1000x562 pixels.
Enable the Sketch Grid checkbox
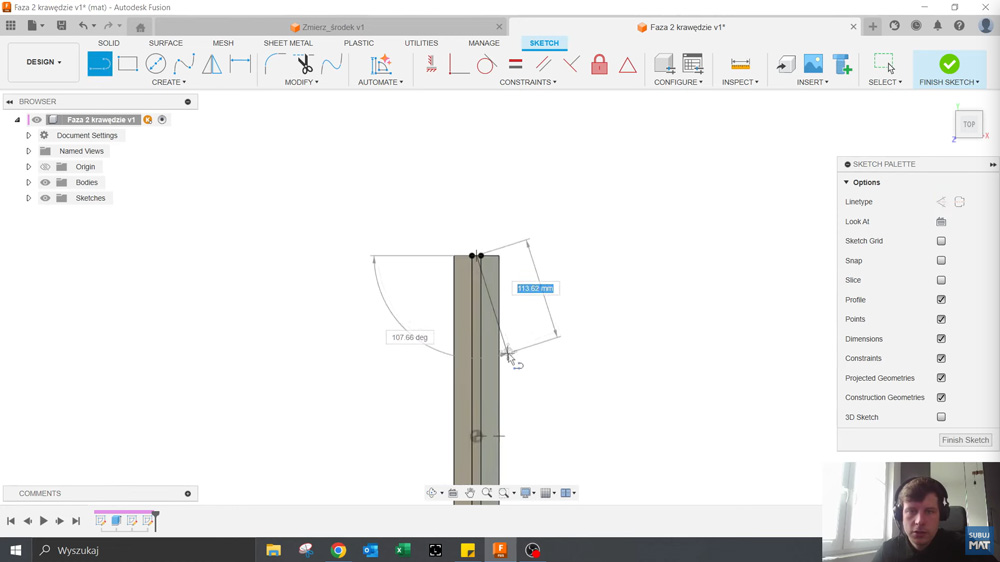[941, 241]
